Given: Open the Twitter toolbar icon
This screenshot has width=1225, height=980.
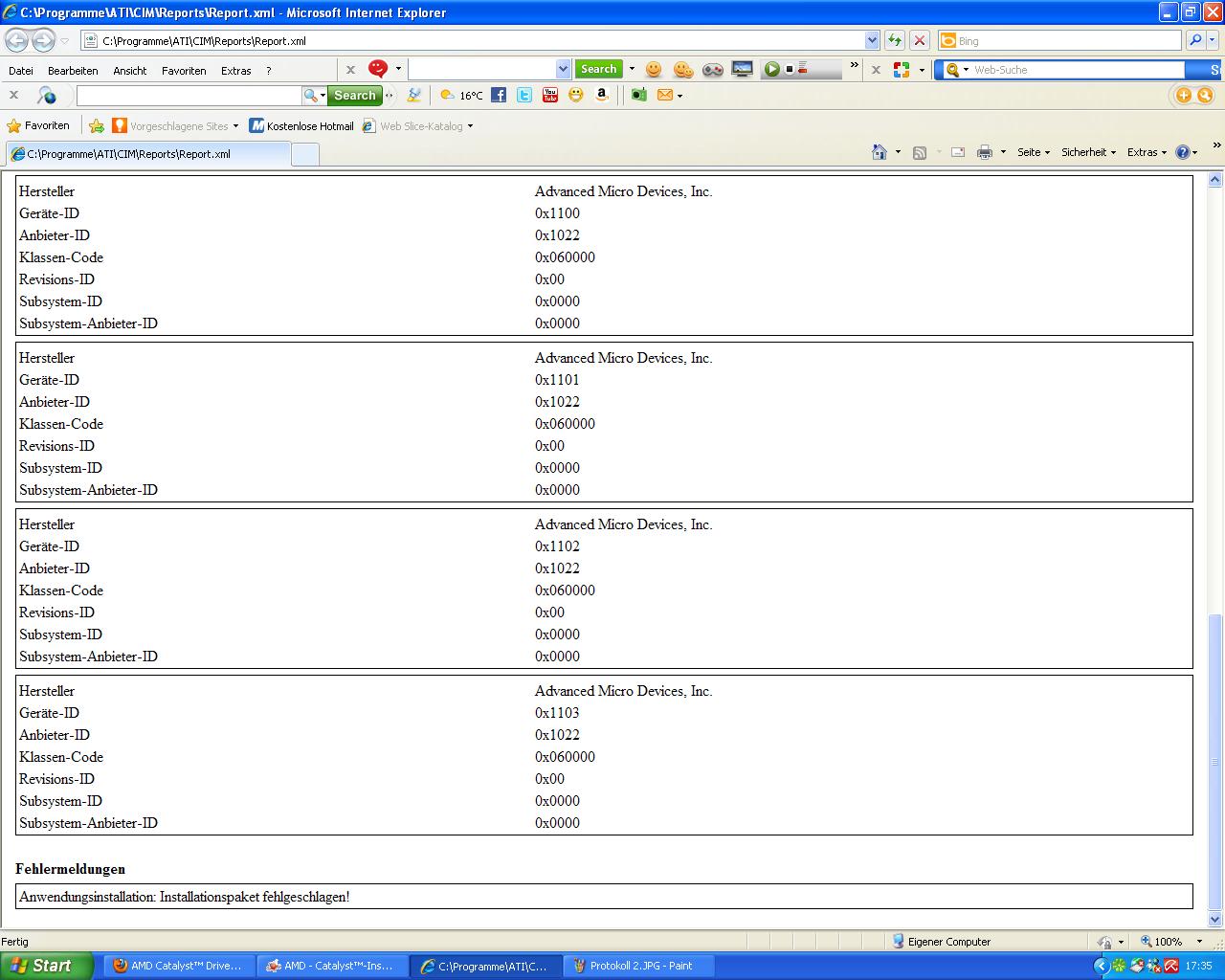Looking at the screenshot, I should (524, 95).
